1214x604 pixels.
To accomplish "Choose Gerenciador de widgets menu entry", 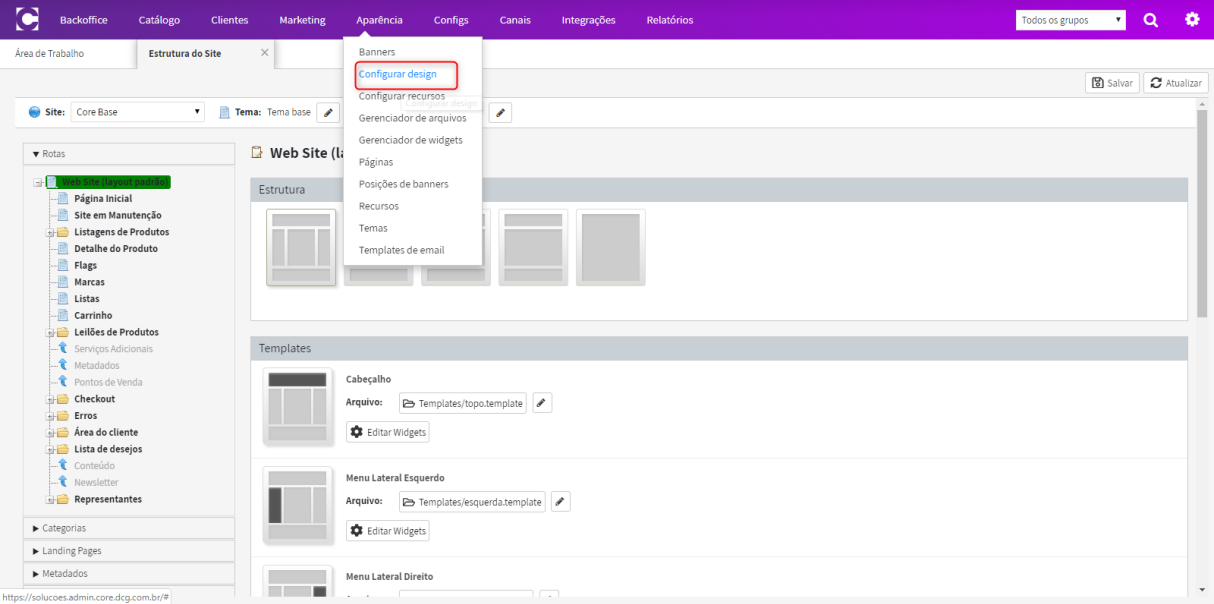I will click(x=411, y=140).
